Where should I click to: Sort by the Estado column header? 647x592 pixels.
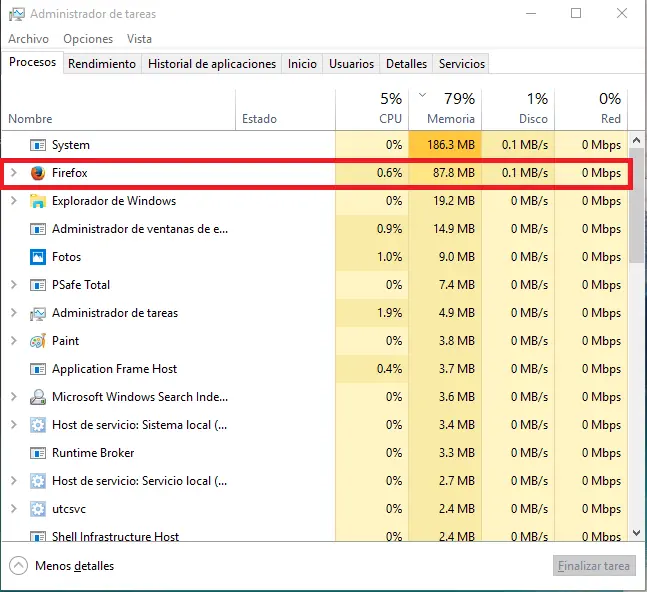[x=286, y=110]
